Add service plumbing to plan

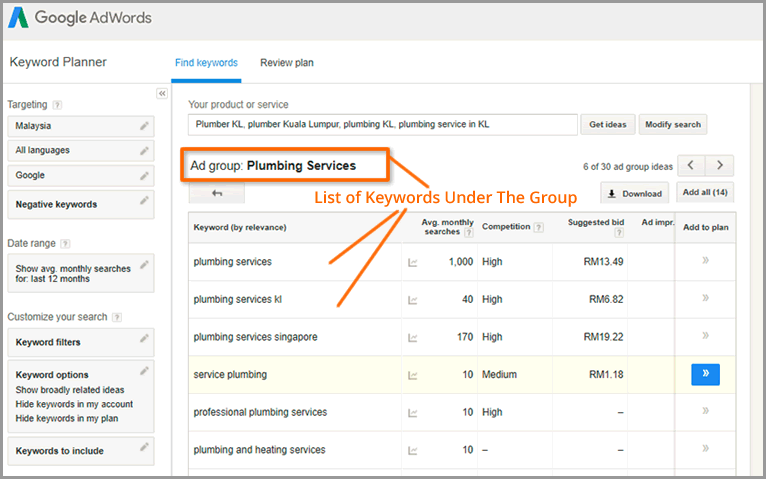pyautogui.click(x=705, y=374)
